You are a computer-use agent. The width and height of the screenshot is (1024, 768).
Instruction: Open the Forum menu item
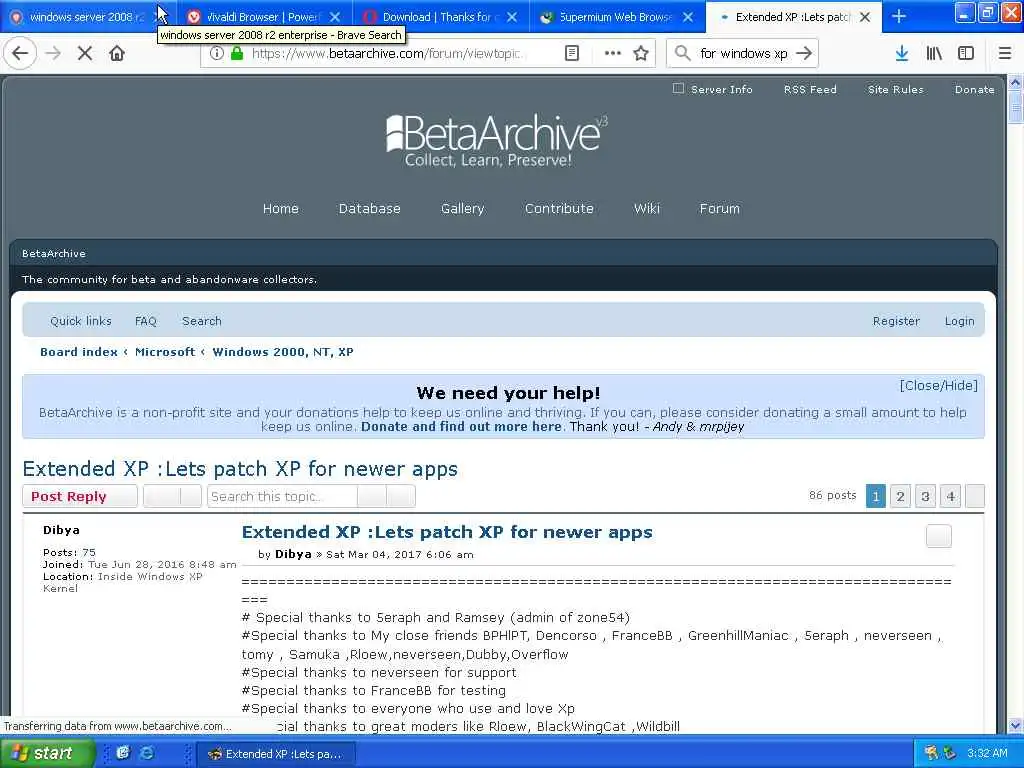click(720, 208)
